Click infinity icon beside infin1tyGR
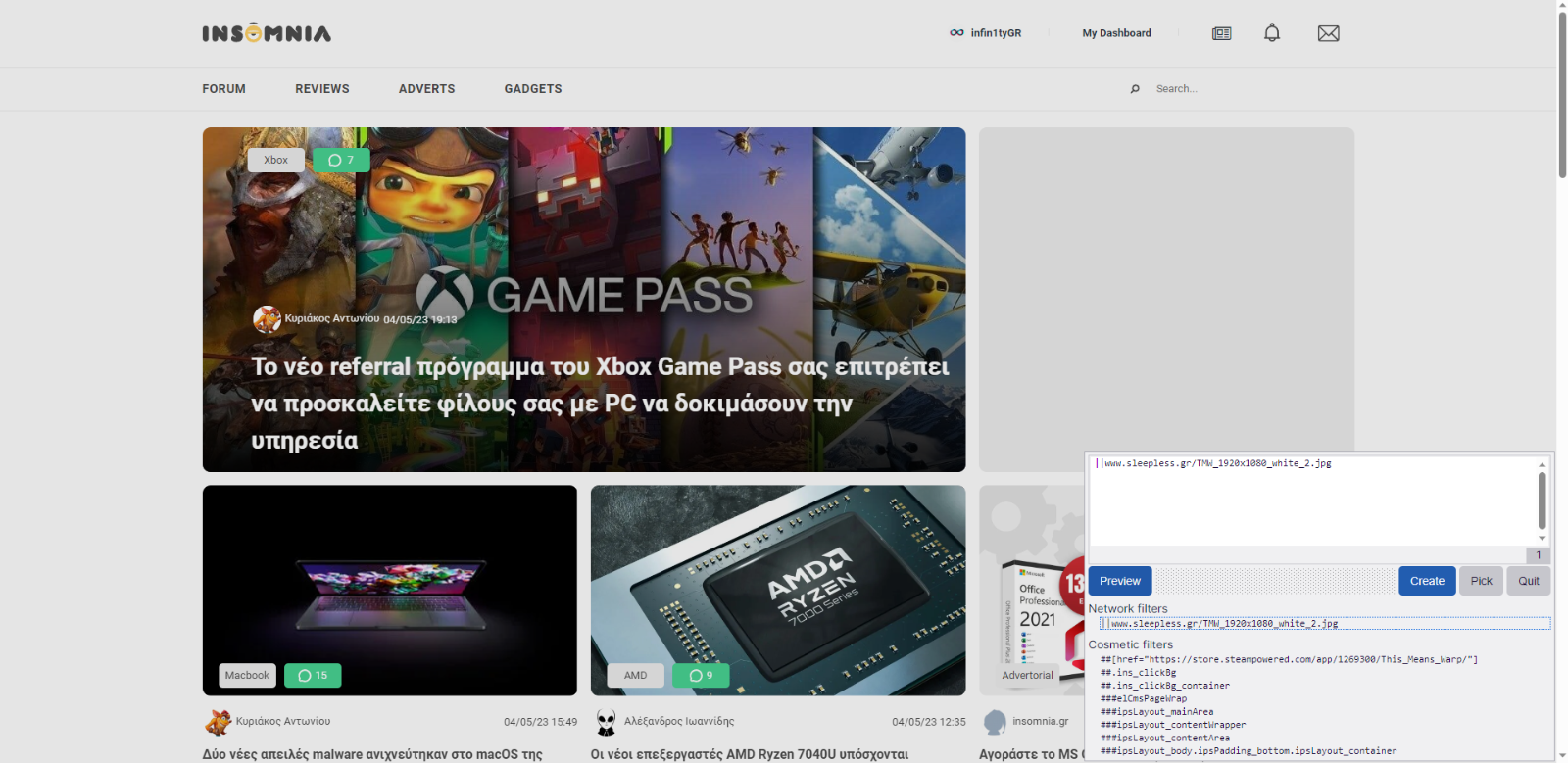The image size is (1568, 763). 956,33
